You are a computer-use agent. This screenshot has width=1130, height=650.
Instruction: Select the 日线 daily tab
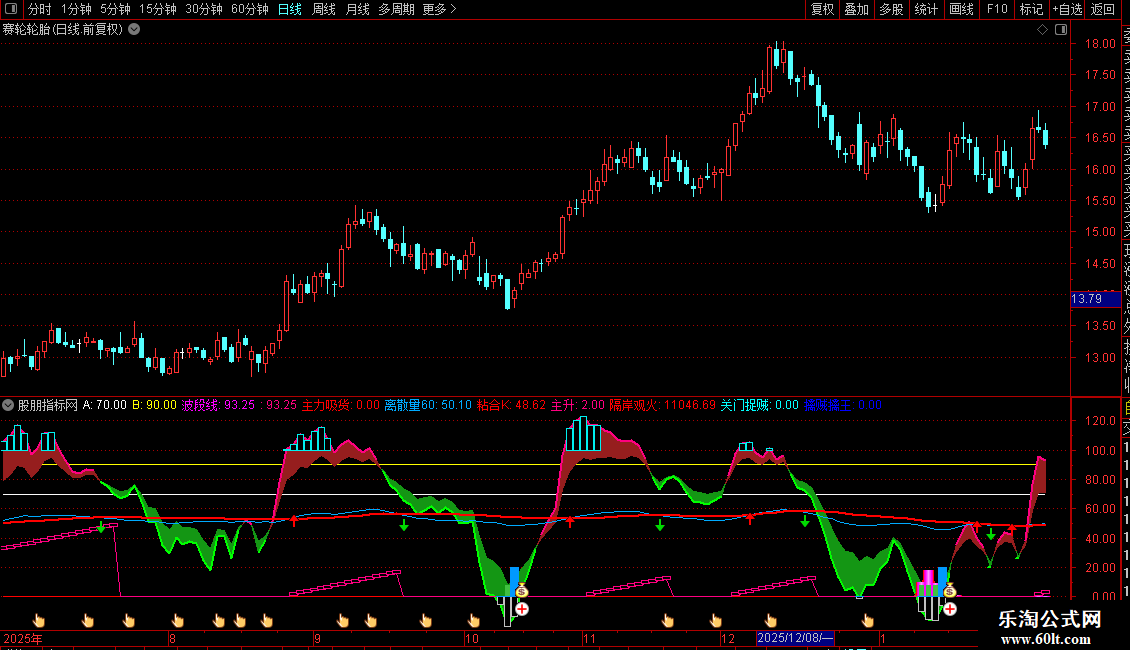290,9
